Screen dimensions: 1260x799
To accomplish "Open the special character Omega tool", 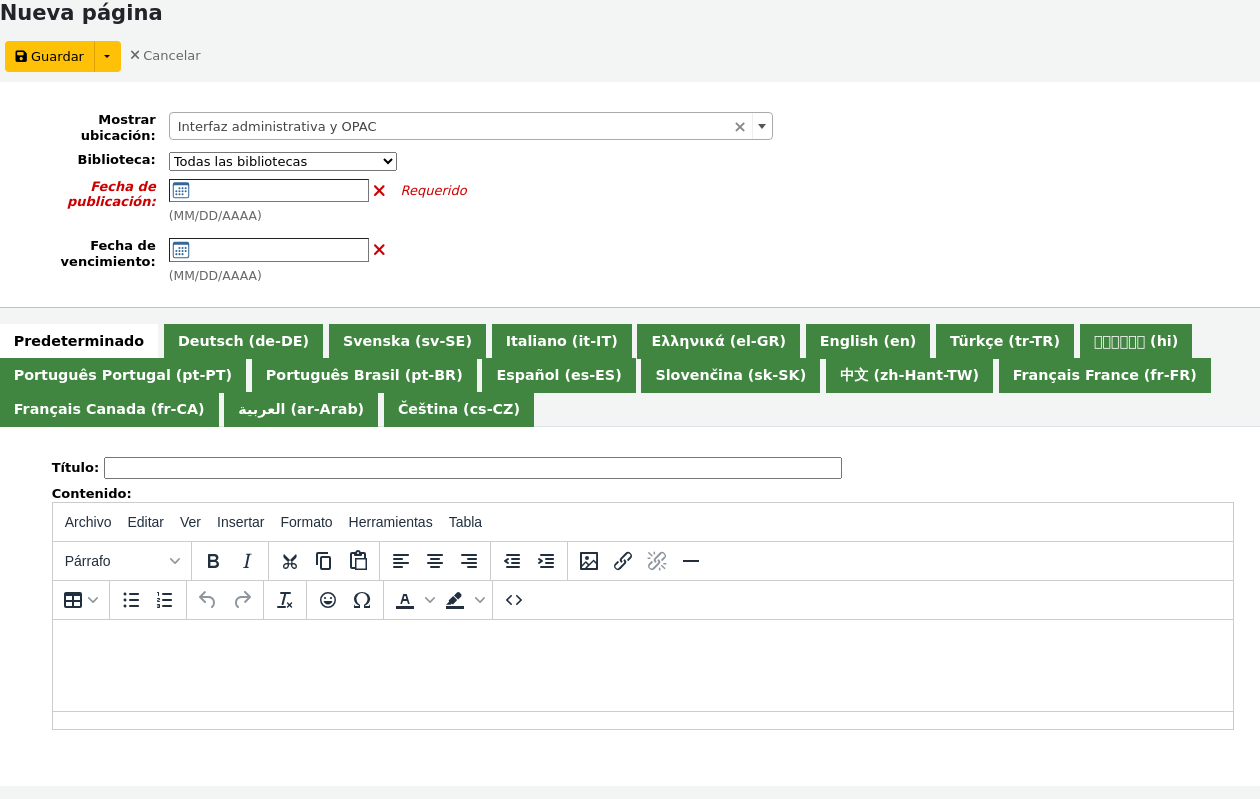I will click(x=362, y=600).
